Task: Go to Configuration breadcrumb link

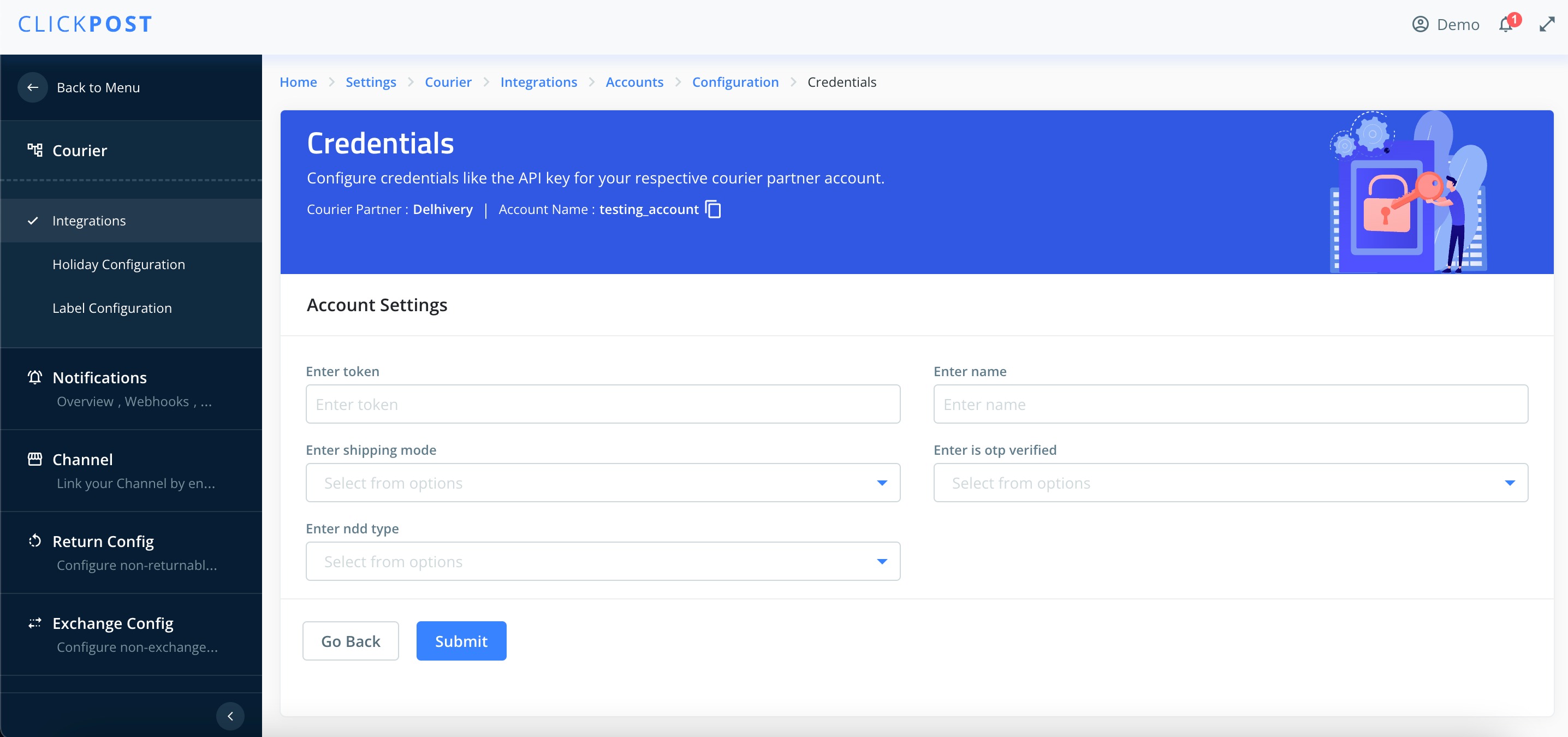Action: coord(735,82)
